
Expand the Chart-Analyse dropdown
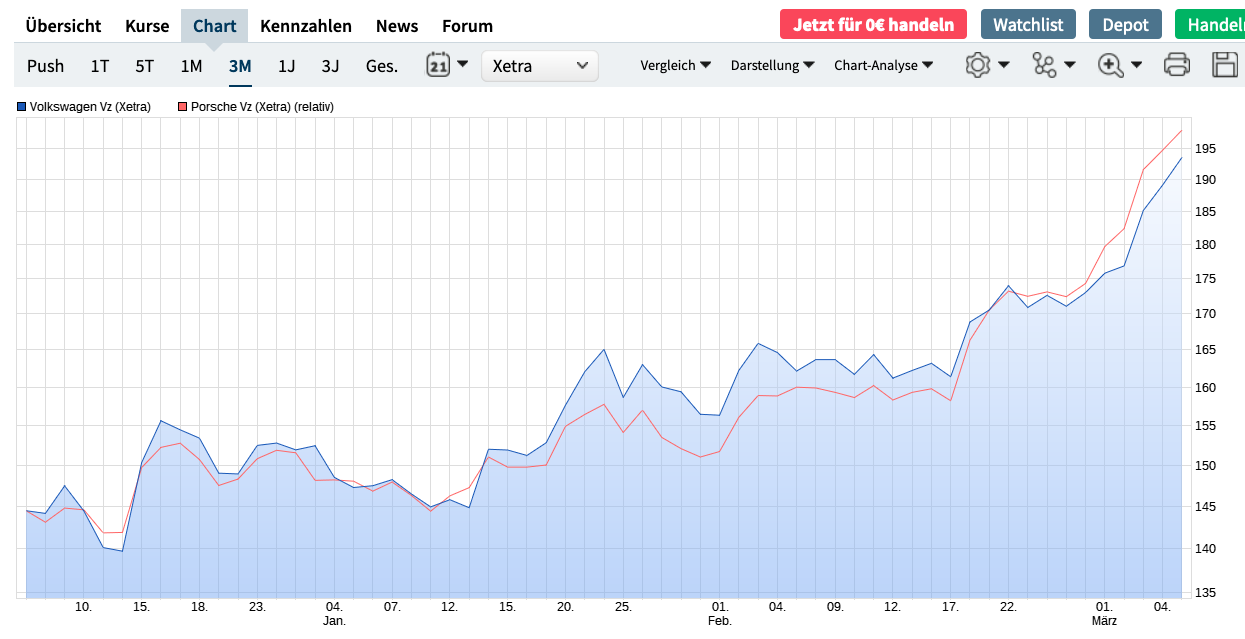[884, 65]
